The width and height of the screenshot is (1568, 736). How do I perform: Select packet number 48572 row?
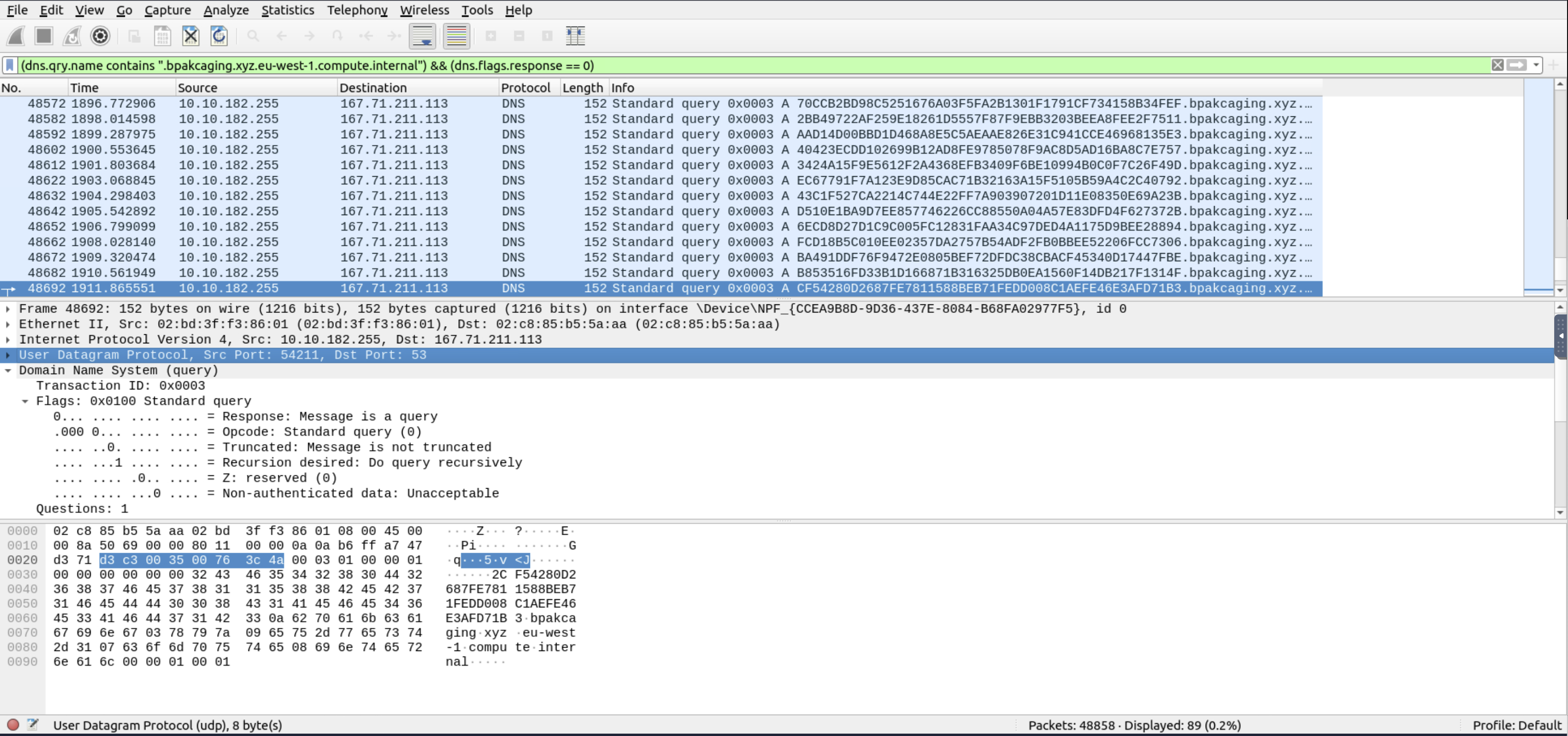tap(661, 104)
